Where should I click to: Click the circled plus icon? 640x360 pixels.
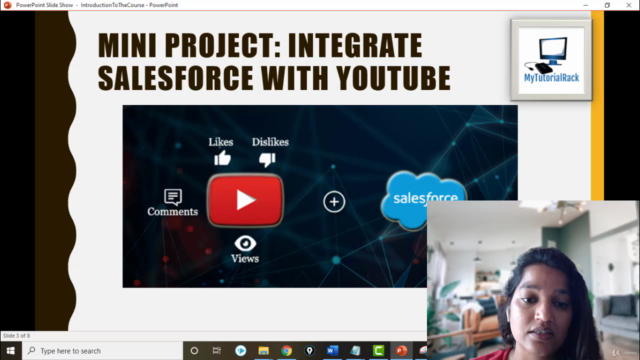(334, 202)
